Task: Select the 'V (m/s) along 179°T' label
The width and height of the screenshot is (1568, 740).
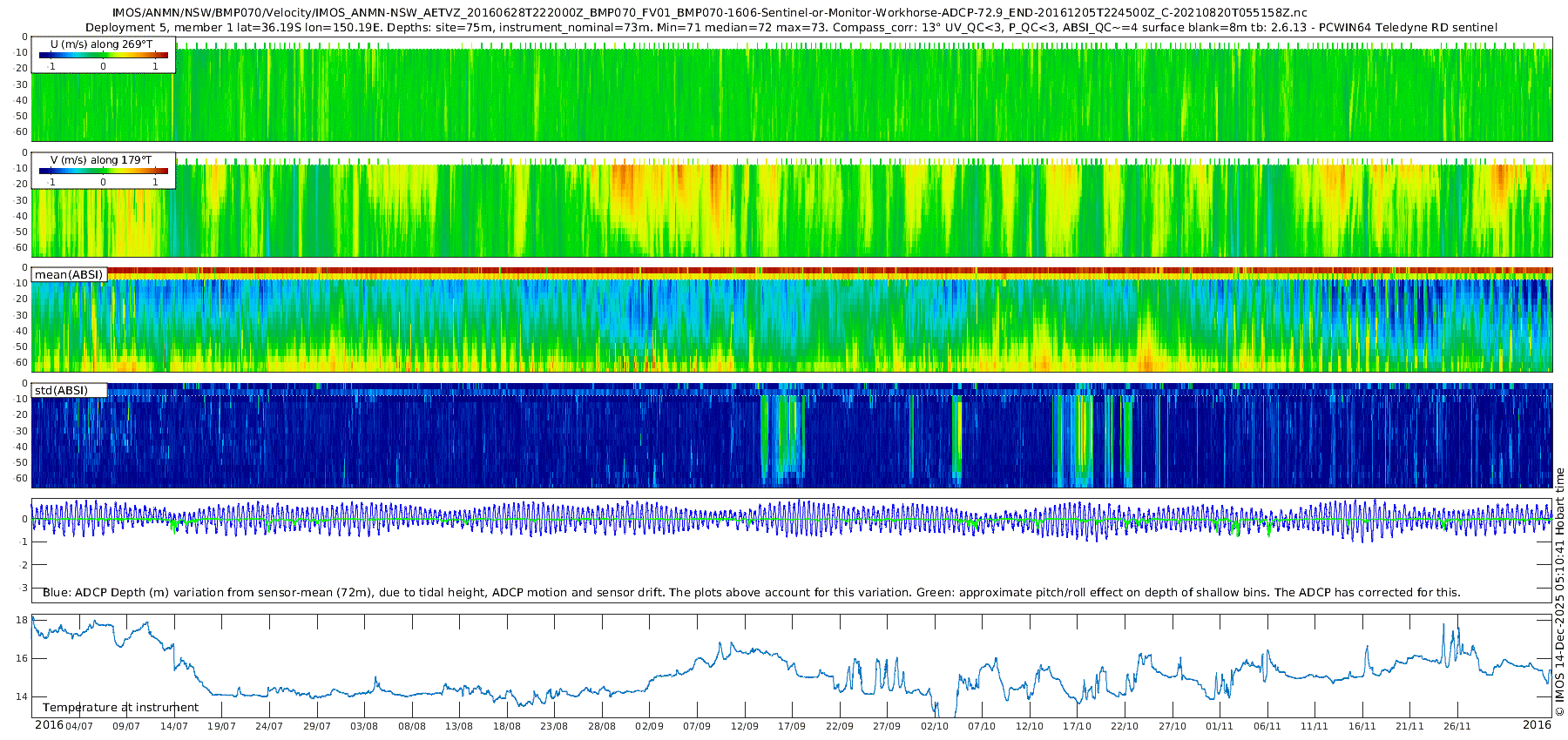Action: 102,160
